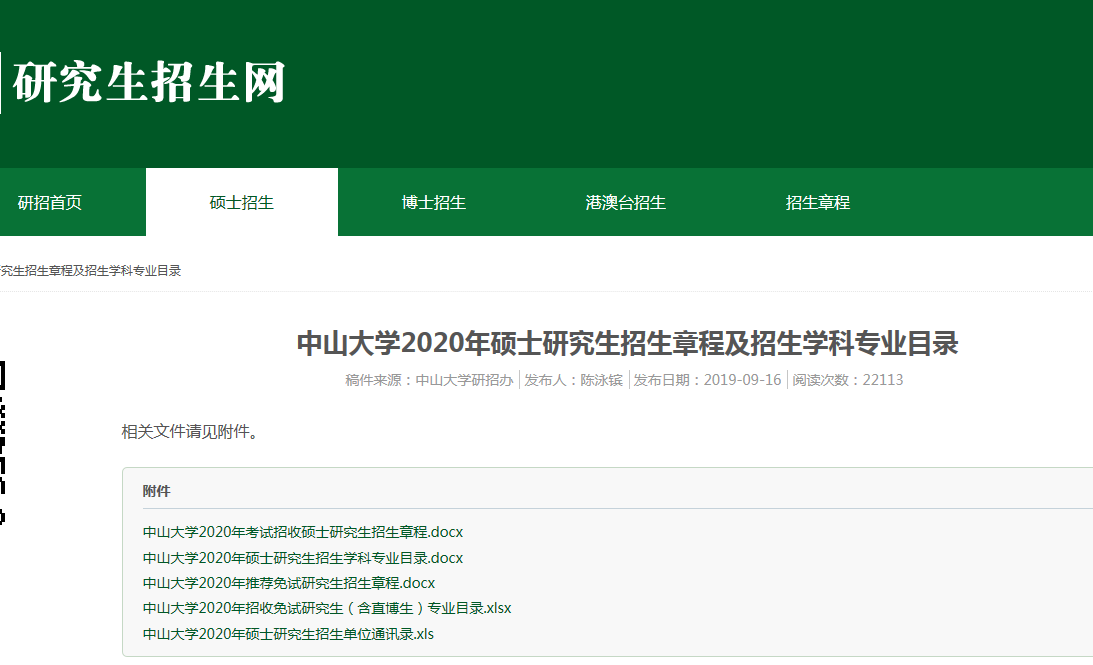The width and height of the screenshot is (1093, 665).
Task: Open 招收免试研究生（含直博生）专业目录.xlsx file
Action: click(327, 608)
